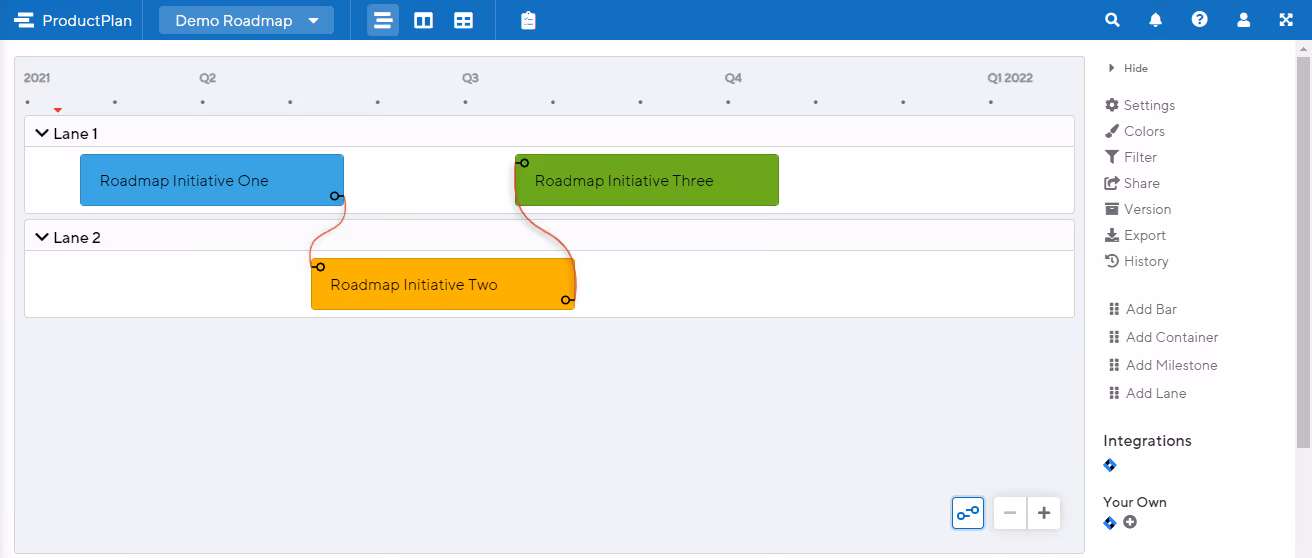The height and width of the screenshot is (558, 1312).
Task: Open Filter in sidebar
Action: click(1131, 157)
